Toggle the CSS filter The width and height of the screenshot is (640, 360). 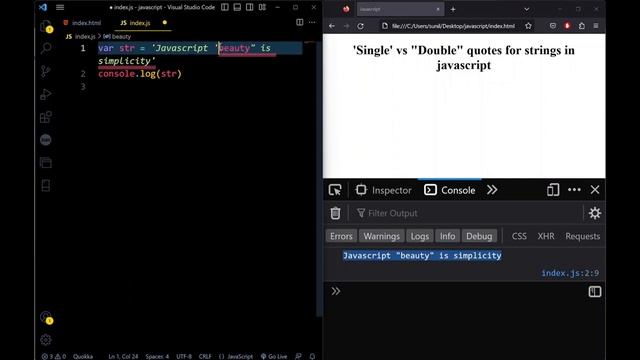519,236
